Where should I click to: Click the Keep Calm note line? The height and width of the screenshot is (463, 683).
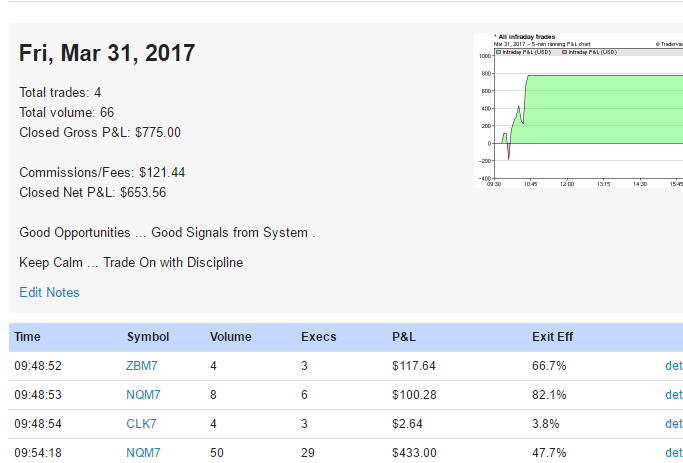coord(131,263)
